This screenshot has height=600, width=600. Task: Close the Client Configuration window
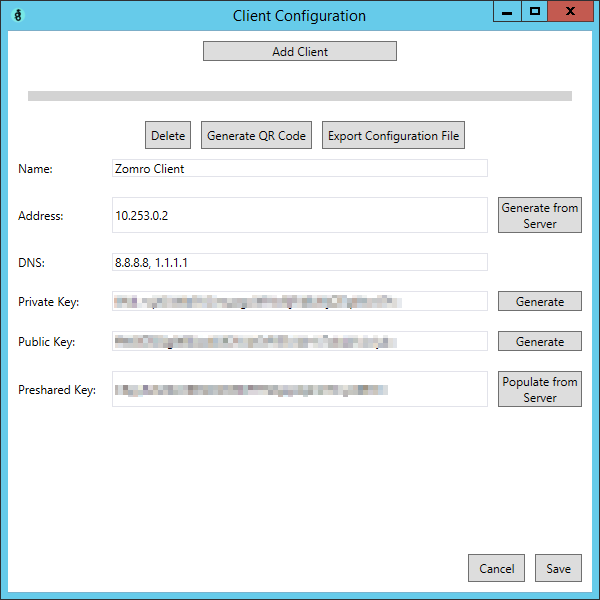[x=570, y=11]
